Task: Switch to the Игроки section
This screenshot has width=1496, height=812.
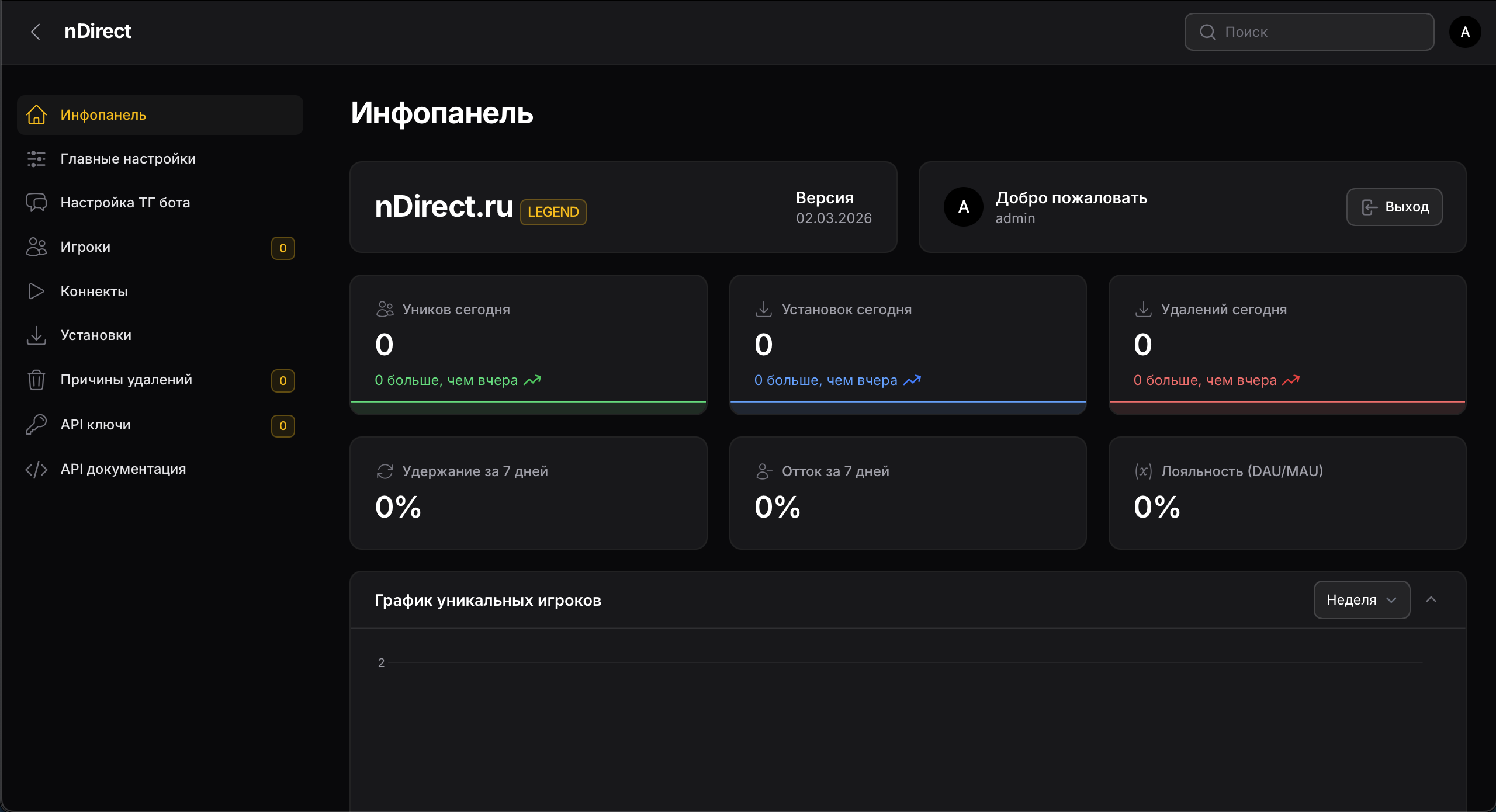Action: [x=85, y=247]
